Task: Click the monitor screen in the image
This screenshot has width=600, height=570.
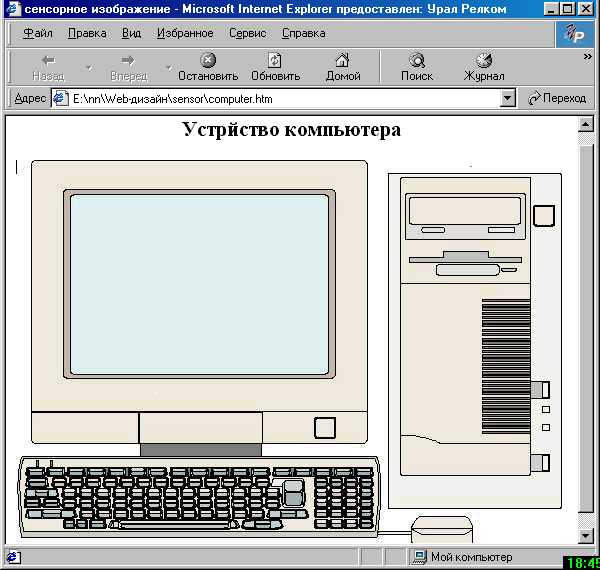Action: click(x=199, y=285)
